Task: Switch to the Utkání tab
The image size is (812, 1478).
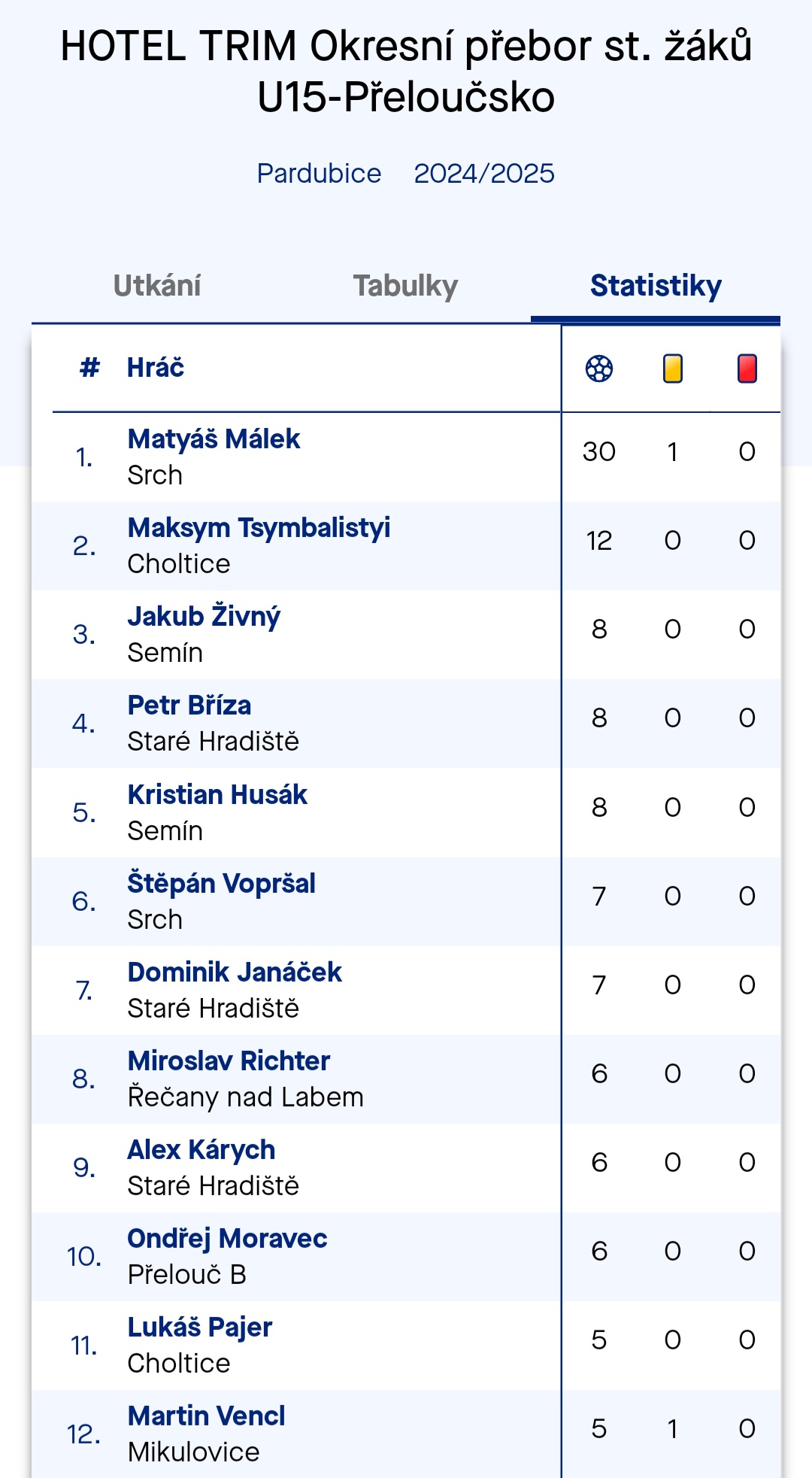Action: 157,286
